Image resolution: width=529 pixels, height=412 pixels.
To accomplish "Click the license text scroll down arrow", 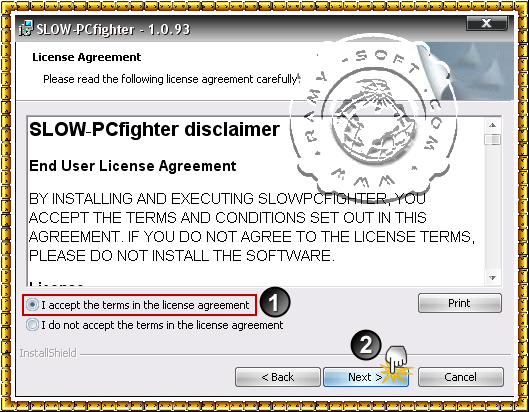I will click(492, 278).
